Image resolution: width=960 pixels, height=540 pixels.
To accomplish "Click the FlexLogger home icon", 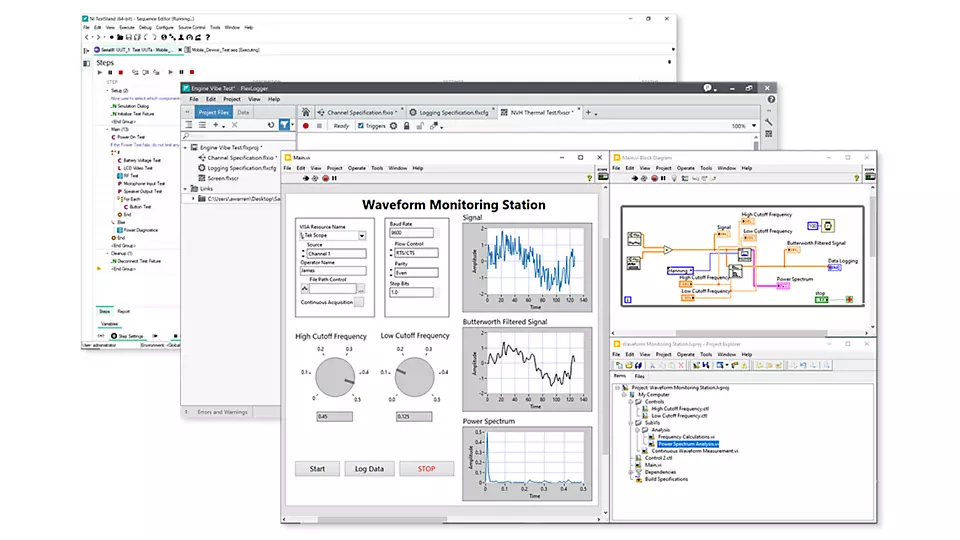I will point(307,112).
